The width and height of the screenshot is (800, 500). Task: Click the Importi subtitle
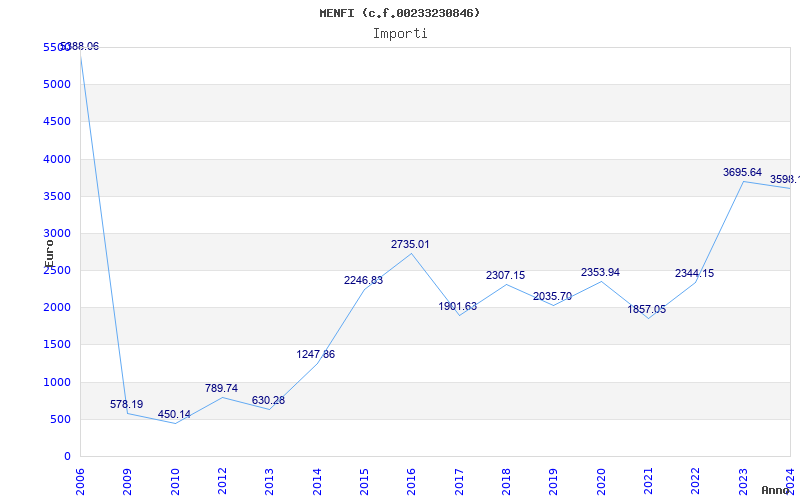400,34
